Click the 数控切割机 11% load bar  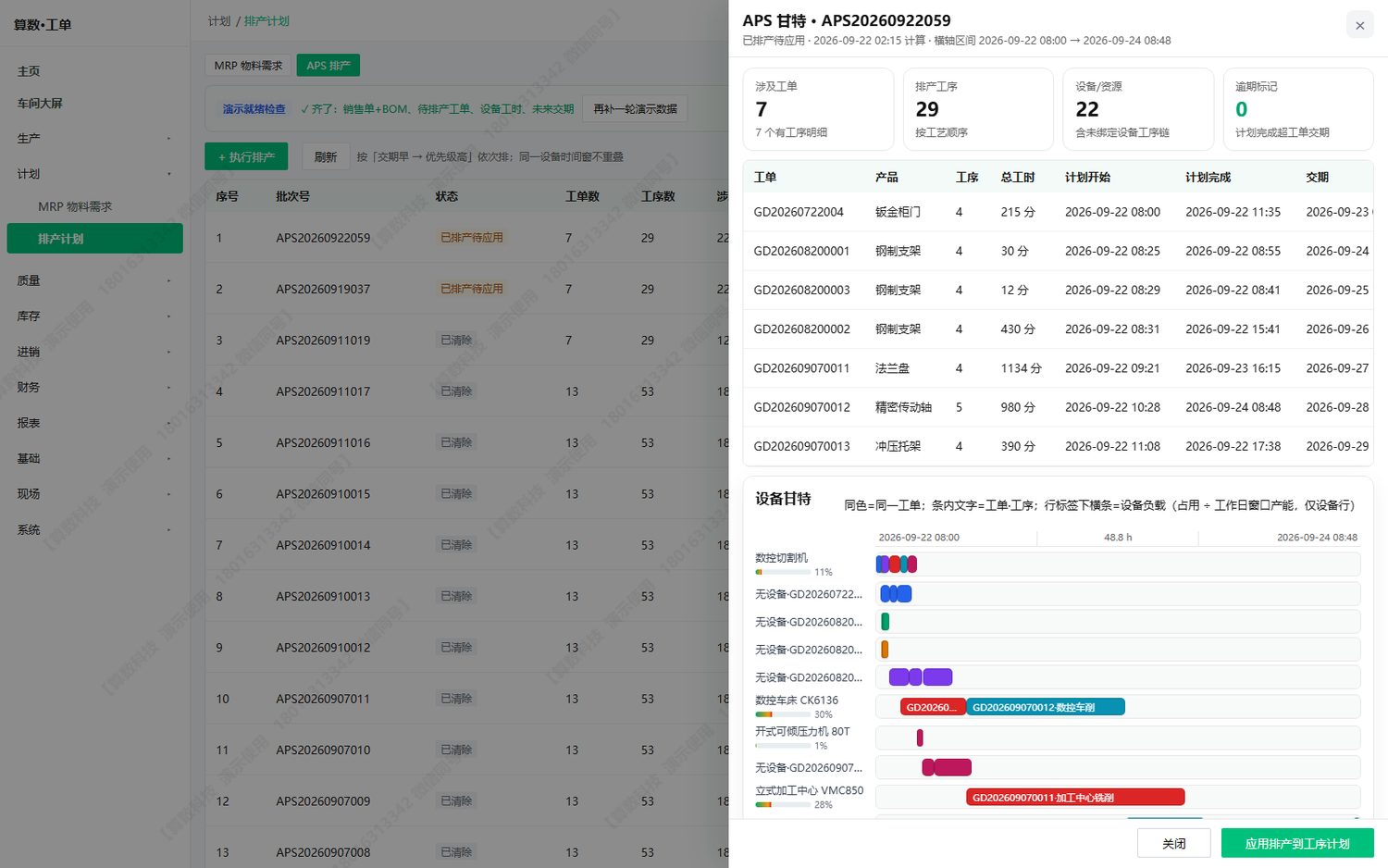784,572
